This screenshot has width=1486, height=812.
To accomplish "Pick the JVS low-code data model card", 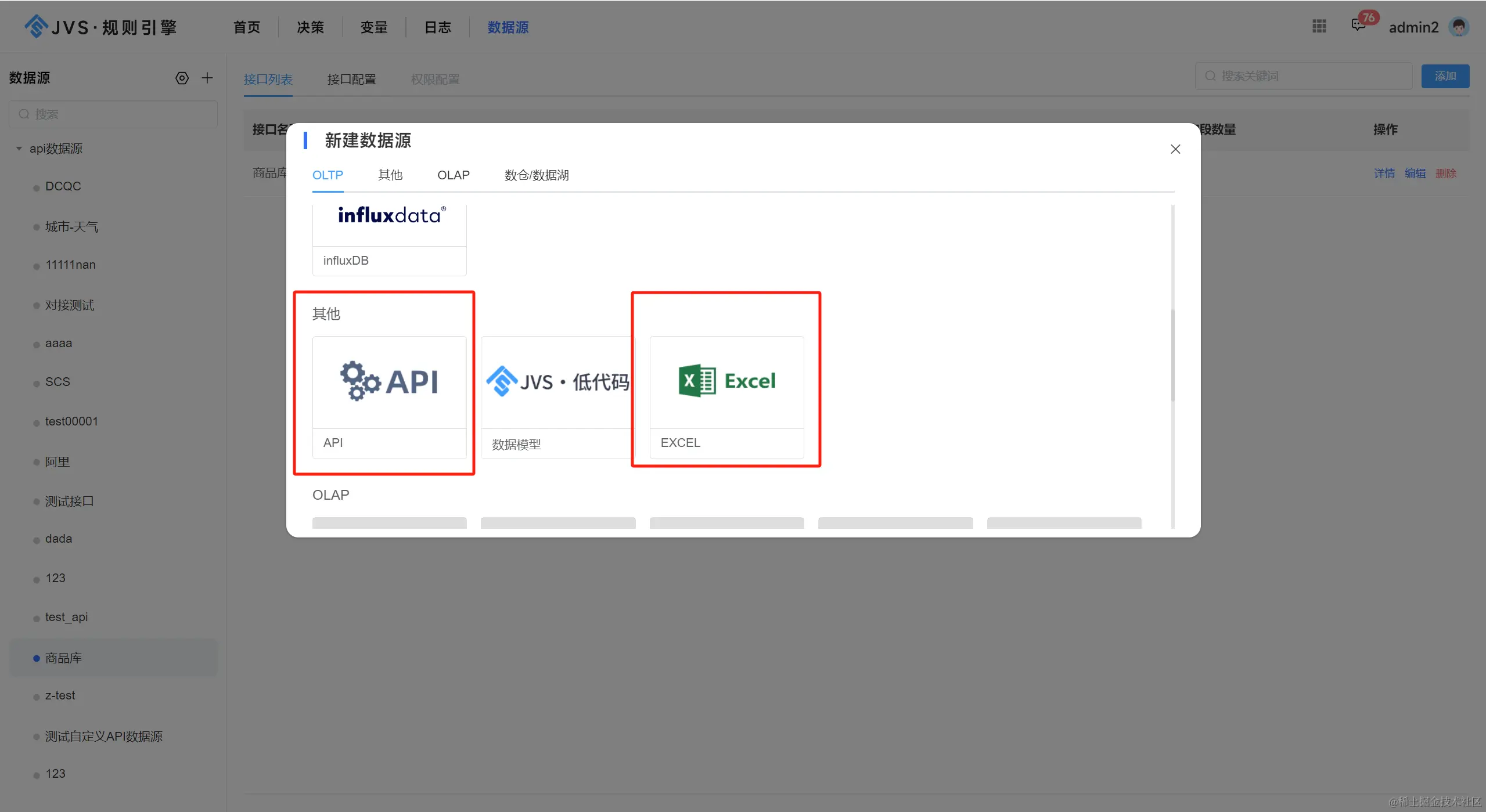I will tap(557, 396).
